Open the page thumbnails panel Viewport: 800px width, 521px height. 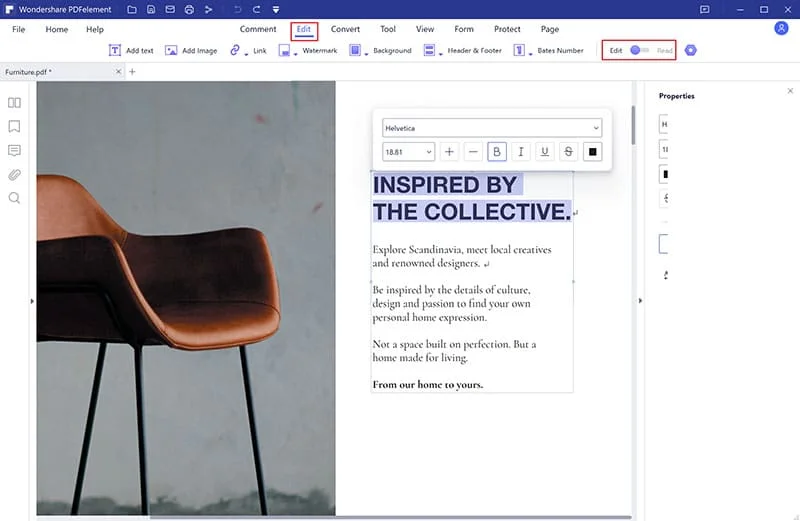[14, 103]
